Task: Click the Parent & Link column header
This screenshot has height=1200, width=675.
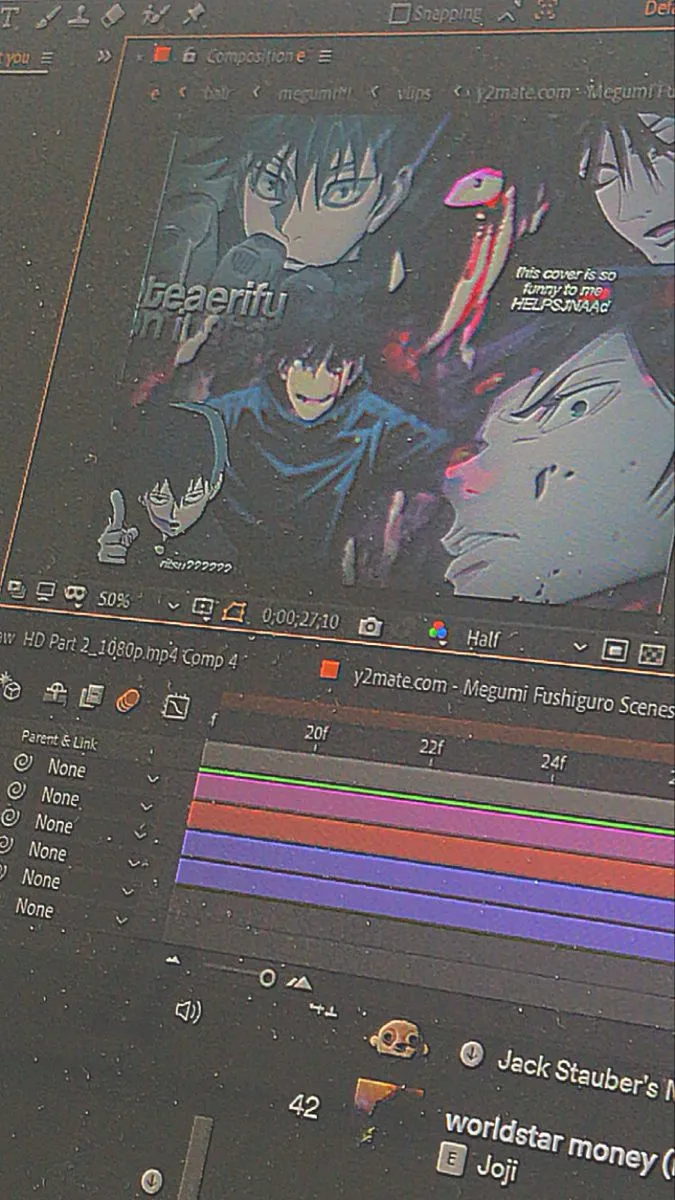Action: tap(60, 741)
